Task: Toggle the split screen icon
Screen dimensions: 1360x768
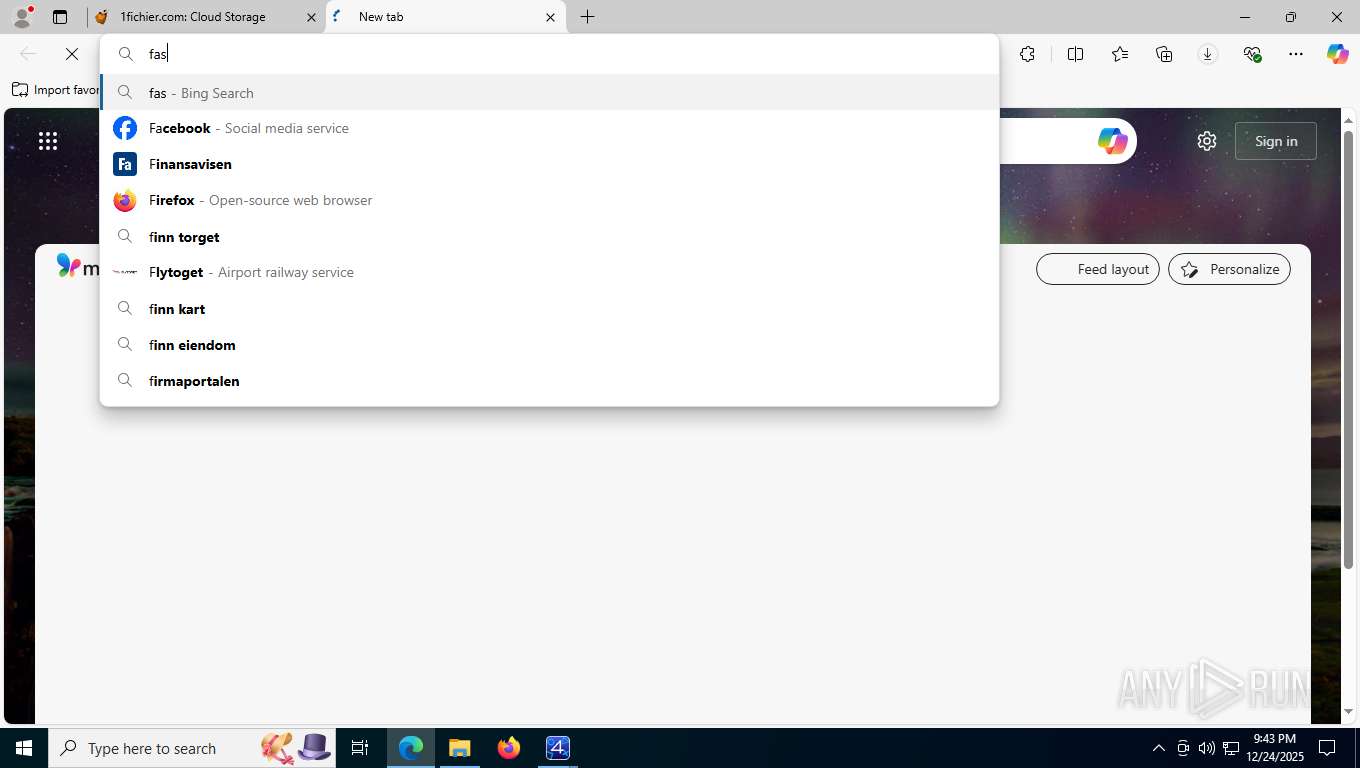Action: (x=1075, y=54)
